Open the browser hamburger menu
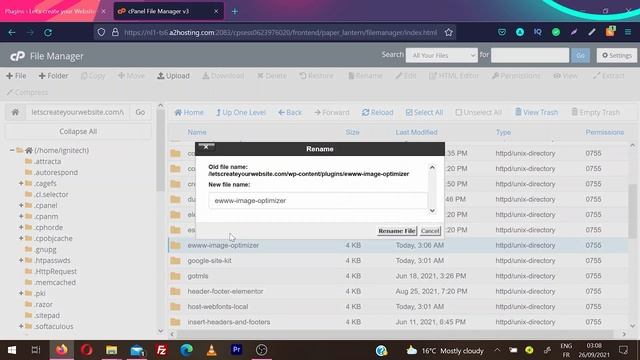 tap(628, 32)
